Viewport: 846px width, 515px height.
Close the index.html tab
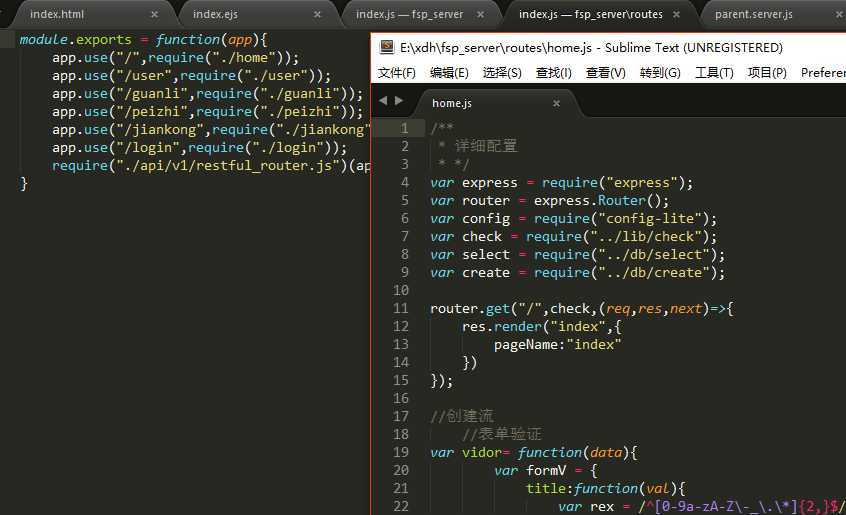(154, 15)
